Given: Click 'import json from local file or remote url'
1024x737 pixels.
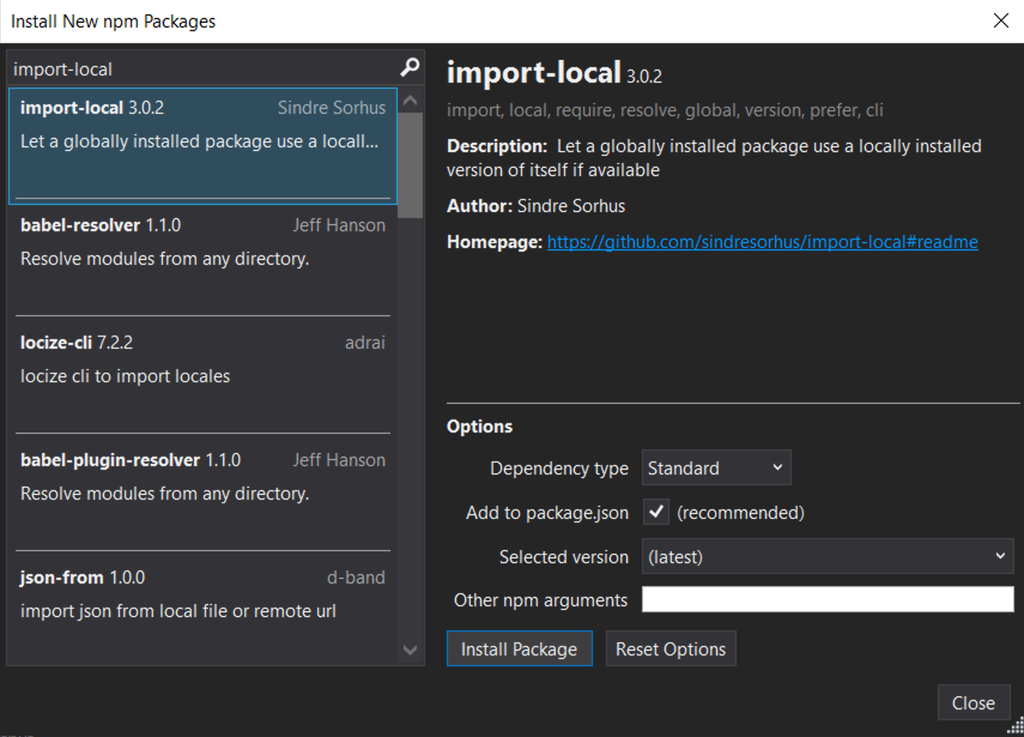Looking at the screenshot, I should coord(178,611).
